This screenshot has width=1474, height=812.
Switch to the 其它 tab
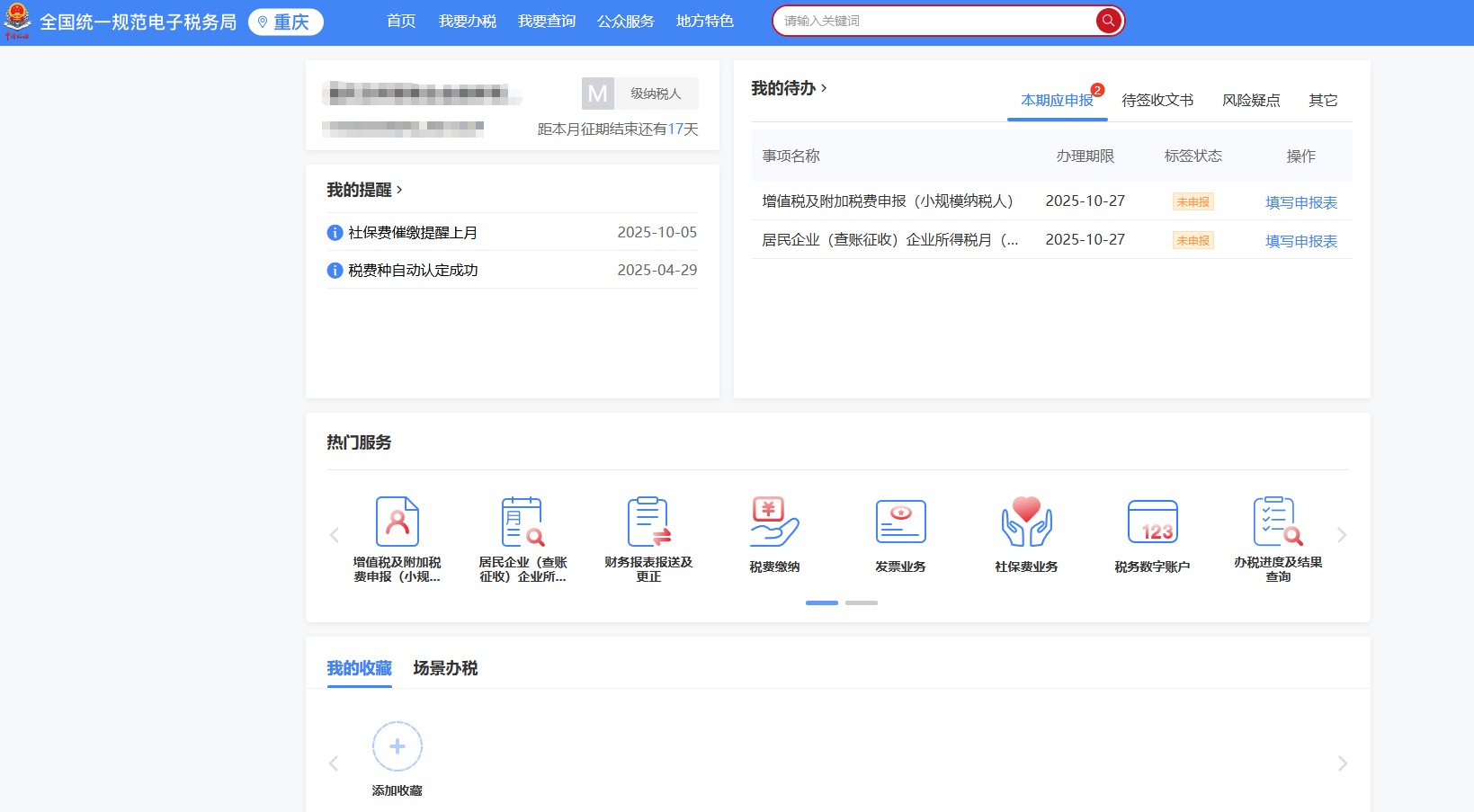(x=1323, y=101)
